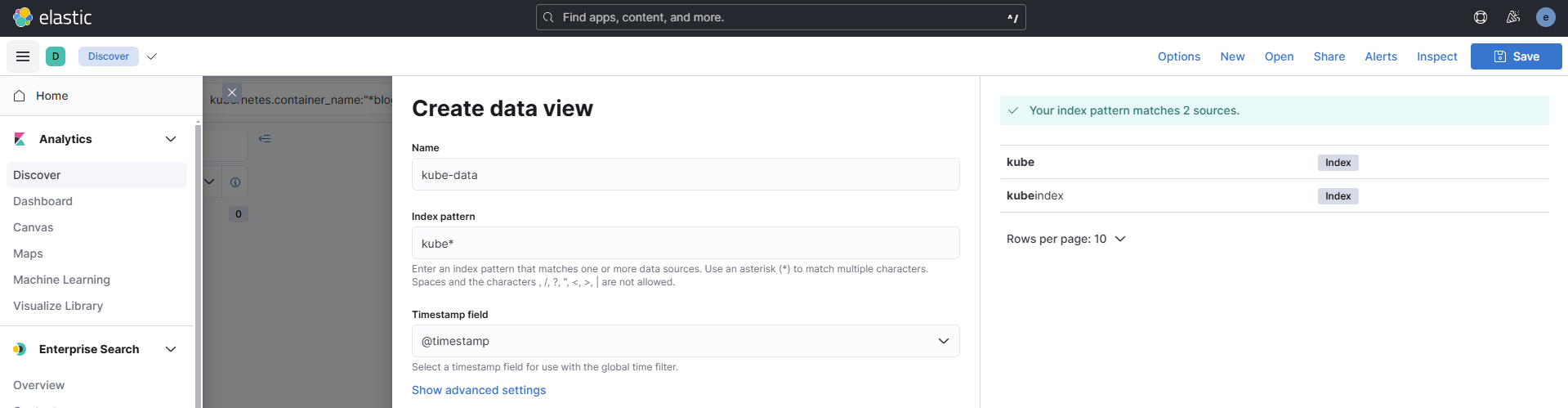Click the Index badge for kube

1338,163
